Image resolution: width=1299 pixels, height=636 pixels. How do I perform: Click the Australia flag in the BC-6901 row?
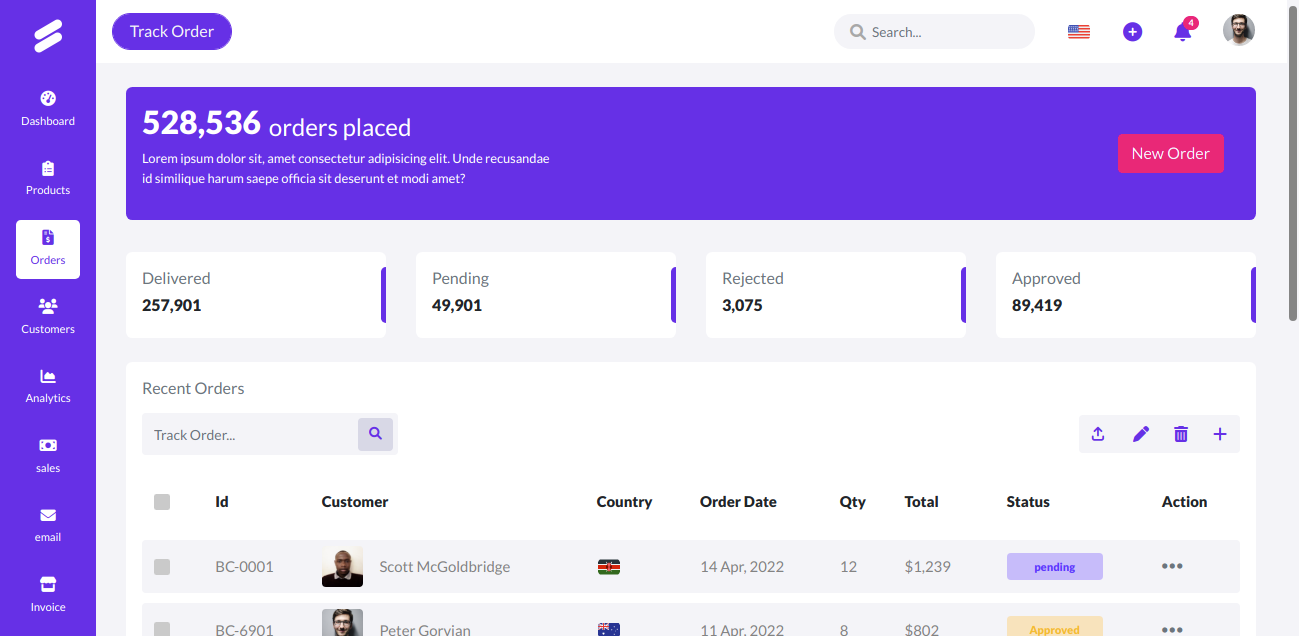(x=608, y=629)
